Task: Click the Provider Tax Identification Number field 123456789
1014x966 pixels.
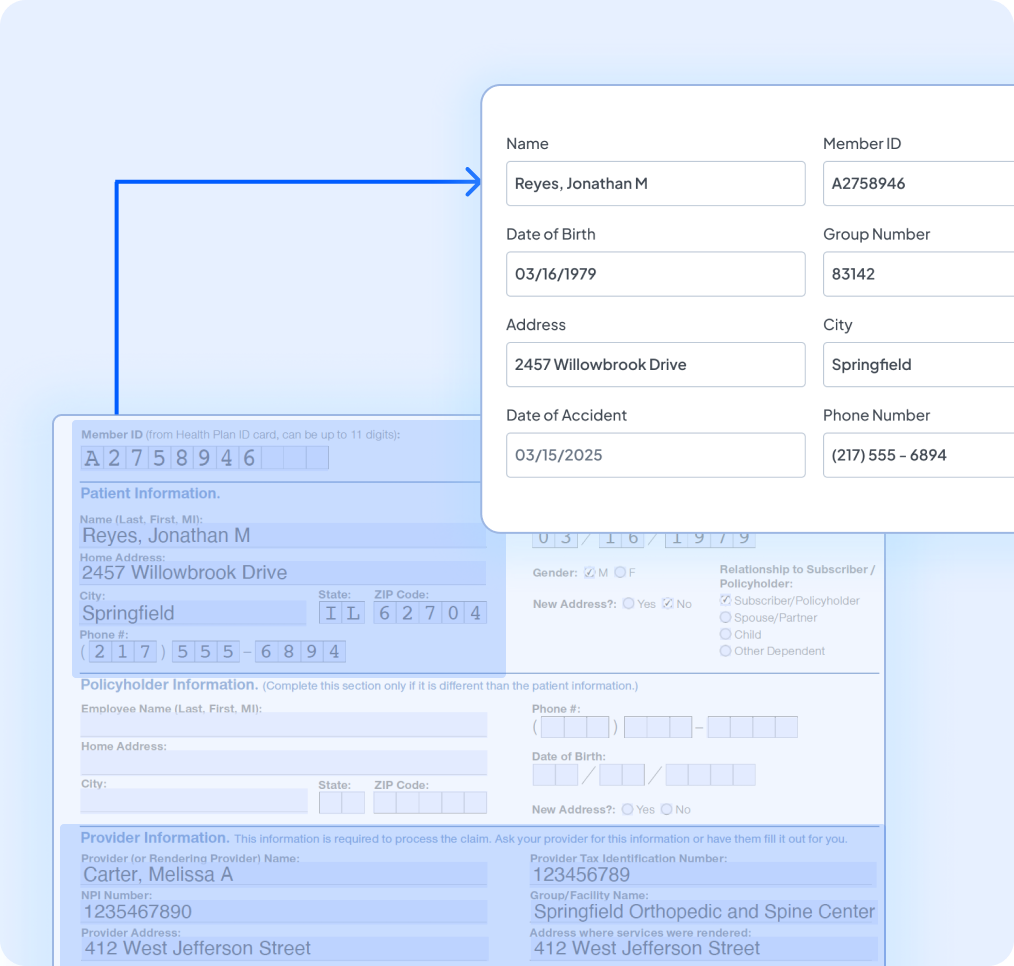Action: (703, 874)
